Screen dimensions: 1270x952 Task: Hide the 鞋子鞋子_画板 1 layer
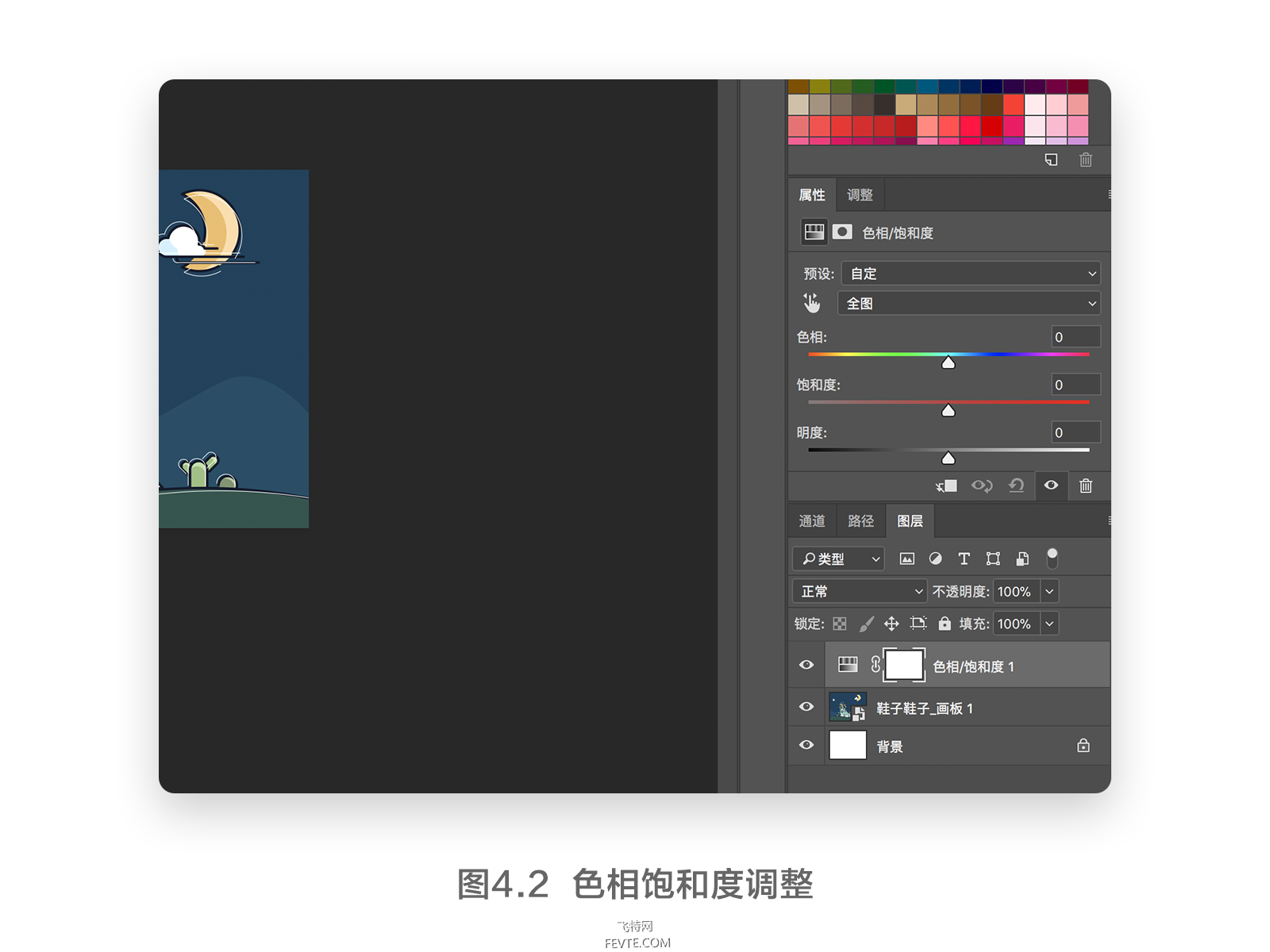coord(806,706)
